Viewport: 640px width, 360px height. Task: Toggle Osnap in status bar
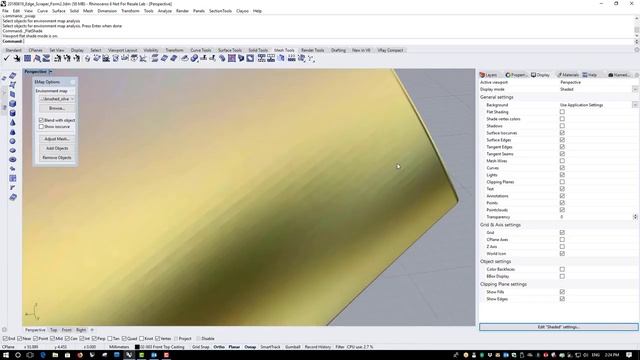[250, 347]
